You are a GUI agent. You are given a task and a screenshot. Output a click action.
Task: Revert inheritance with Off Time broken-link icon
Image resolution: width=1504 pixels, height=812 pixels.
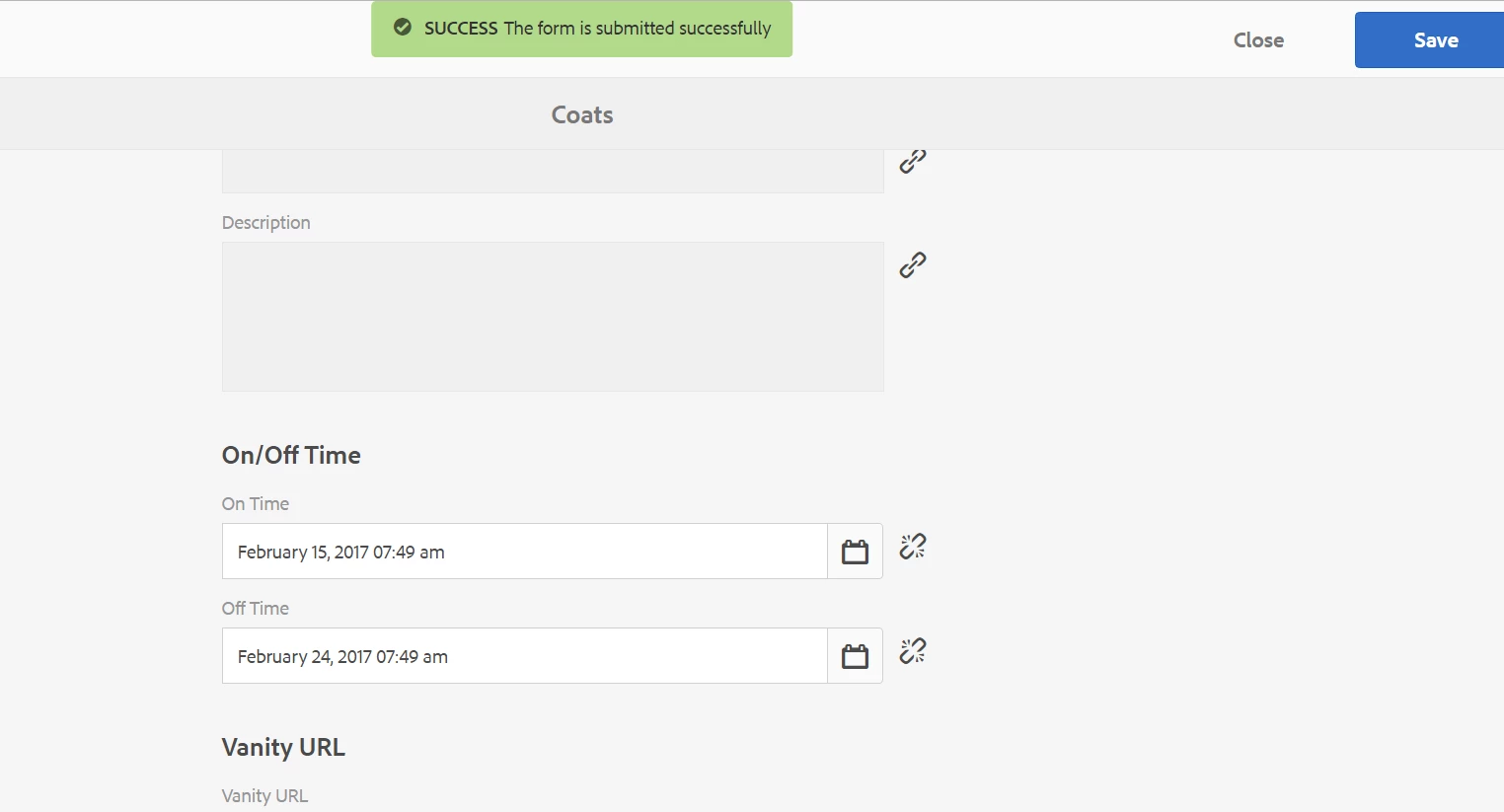pyautogui.click(x=913, y=651)
